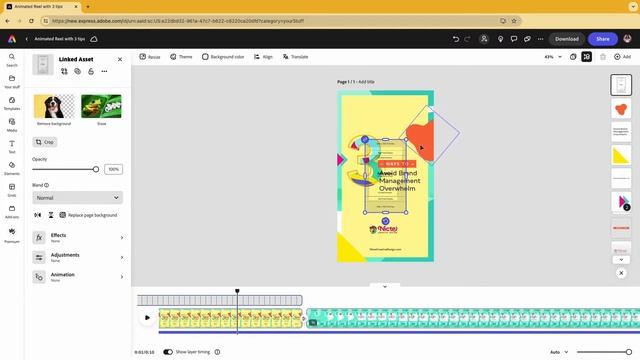Open the Search panel in left sidebar
The width and height of the screenshot is (640, 360).
coord(12,60)
